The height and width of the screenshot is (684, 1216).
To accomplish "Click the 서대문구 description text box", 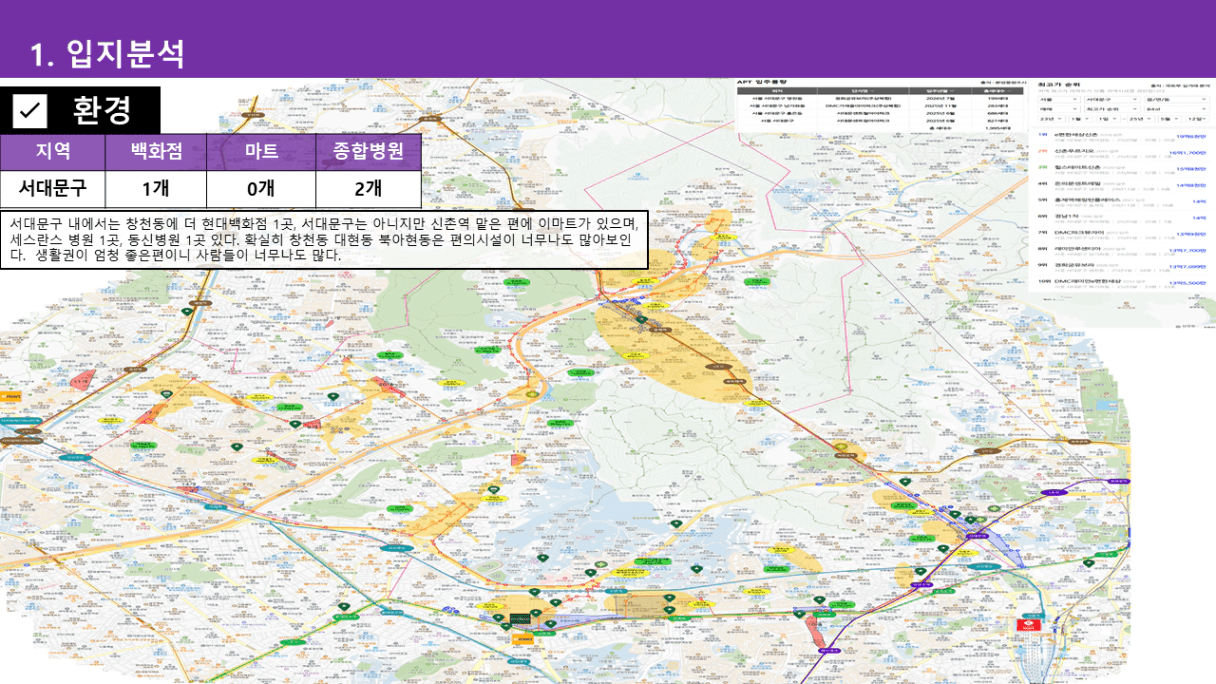I will (324, 240).
